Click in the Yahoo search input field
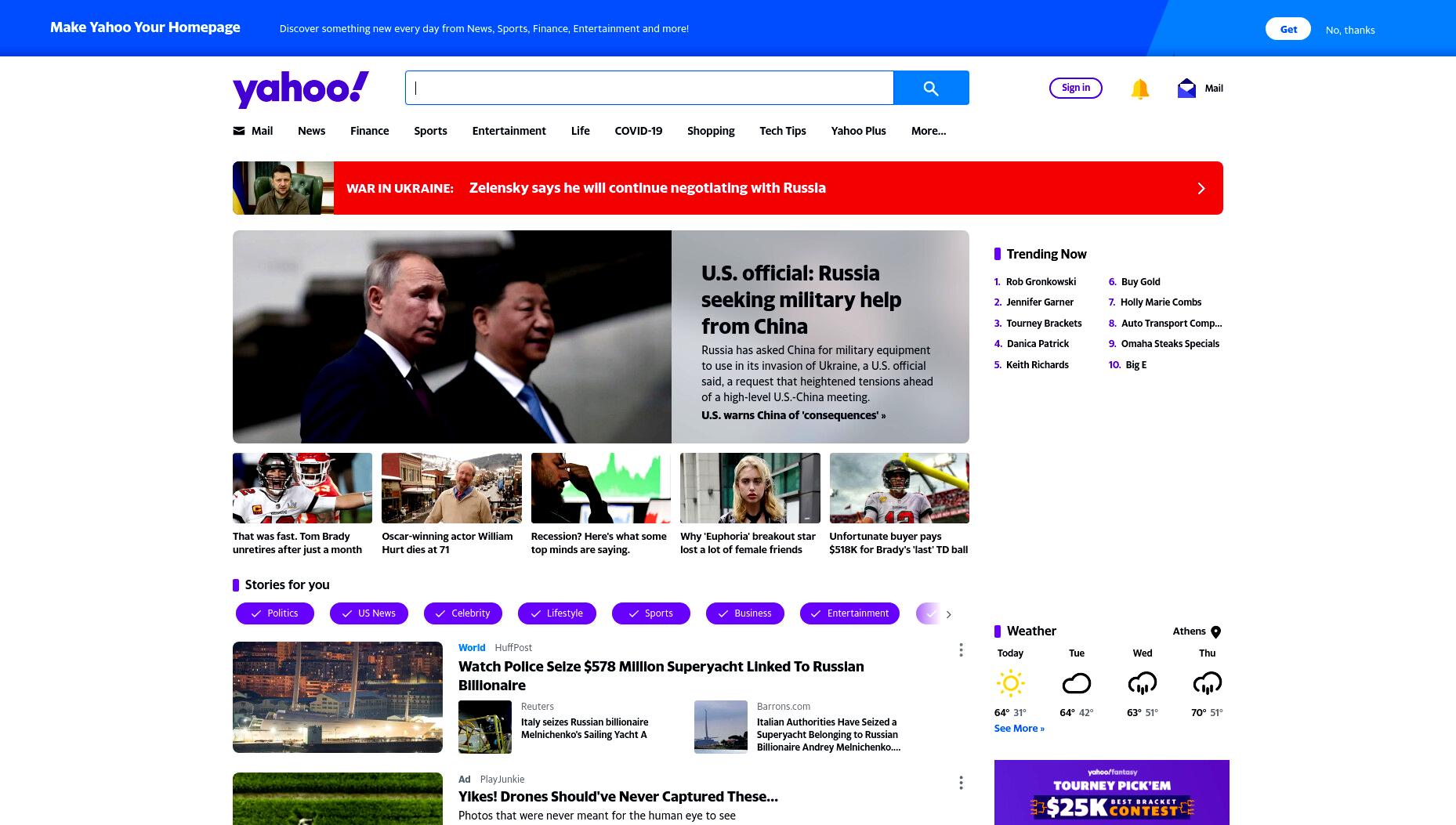This screenshot has height=825, width=1456. coord(649,88)
